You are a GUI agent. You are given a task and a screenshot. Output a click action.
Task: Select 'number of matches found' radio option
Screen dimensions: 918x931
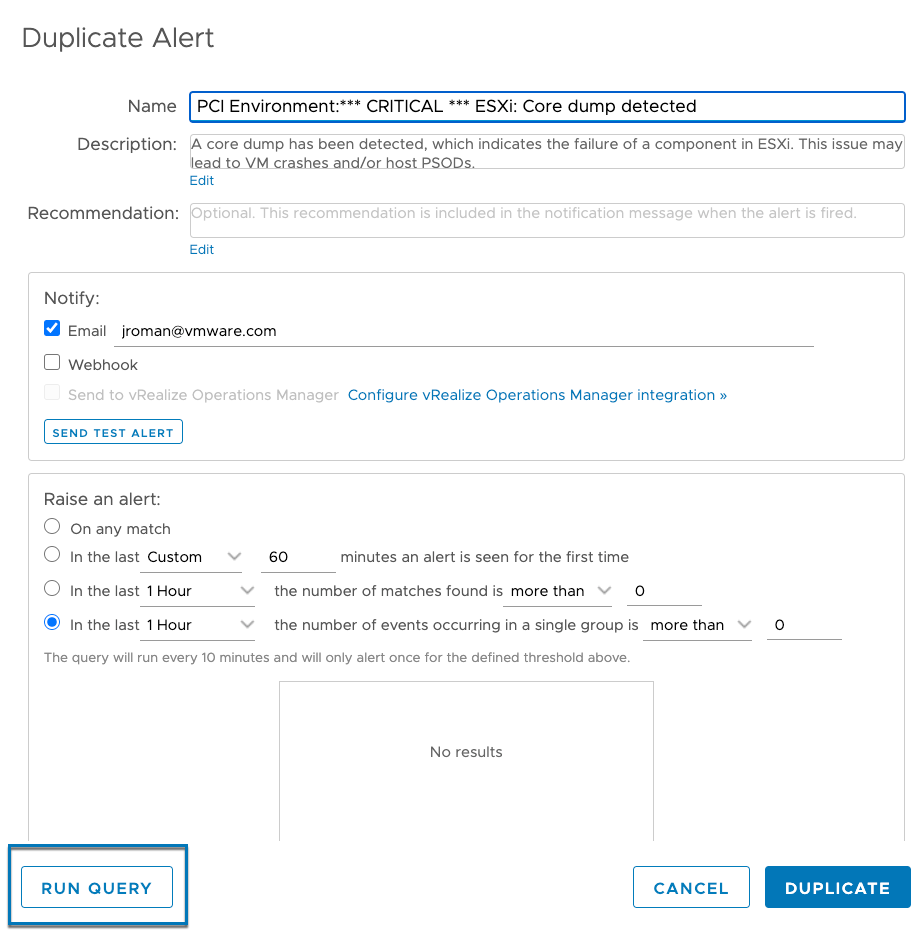point(52,589)
